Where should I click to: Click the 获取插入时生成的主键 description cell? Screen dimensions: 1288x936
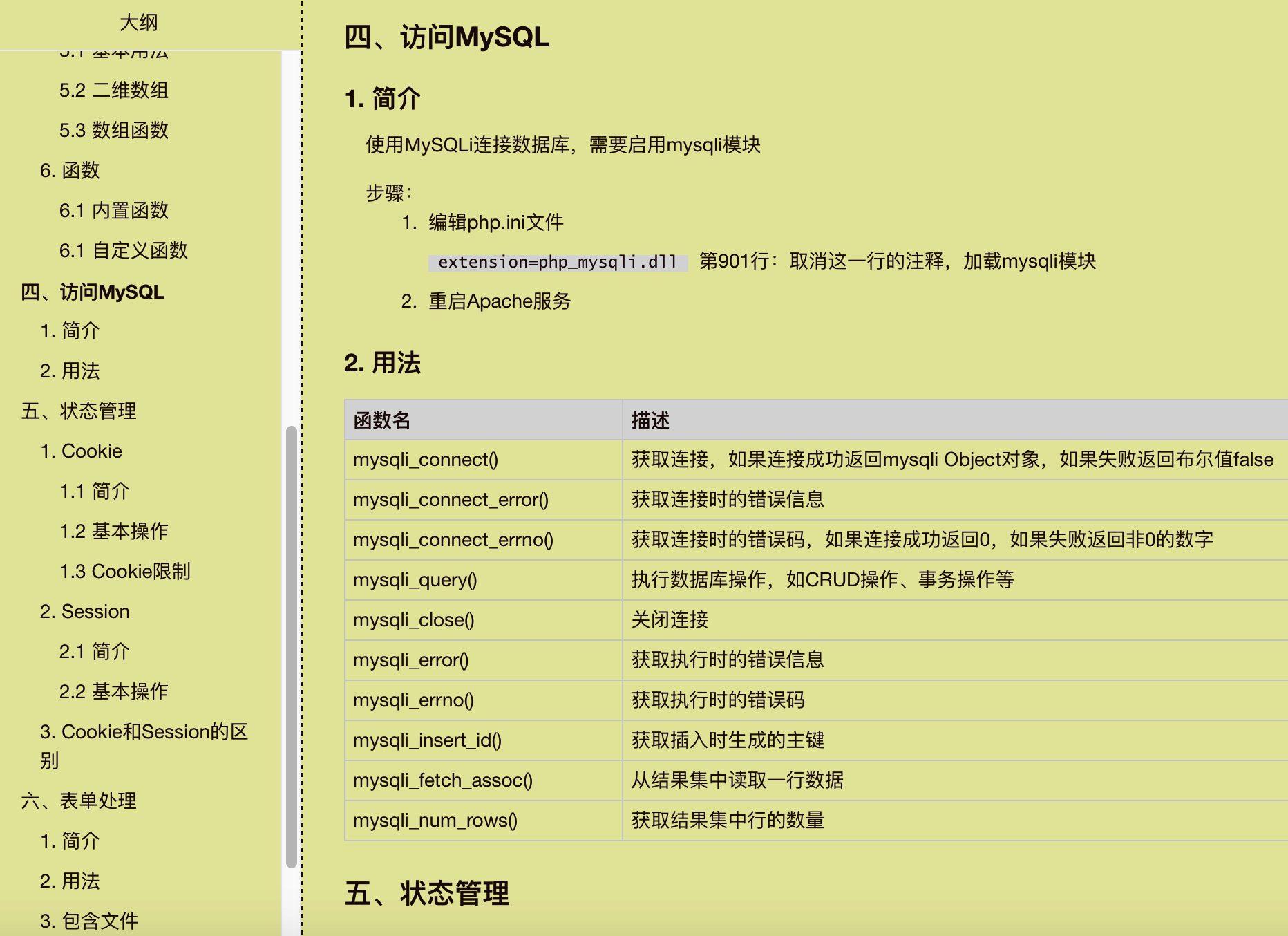click(955, 740)
